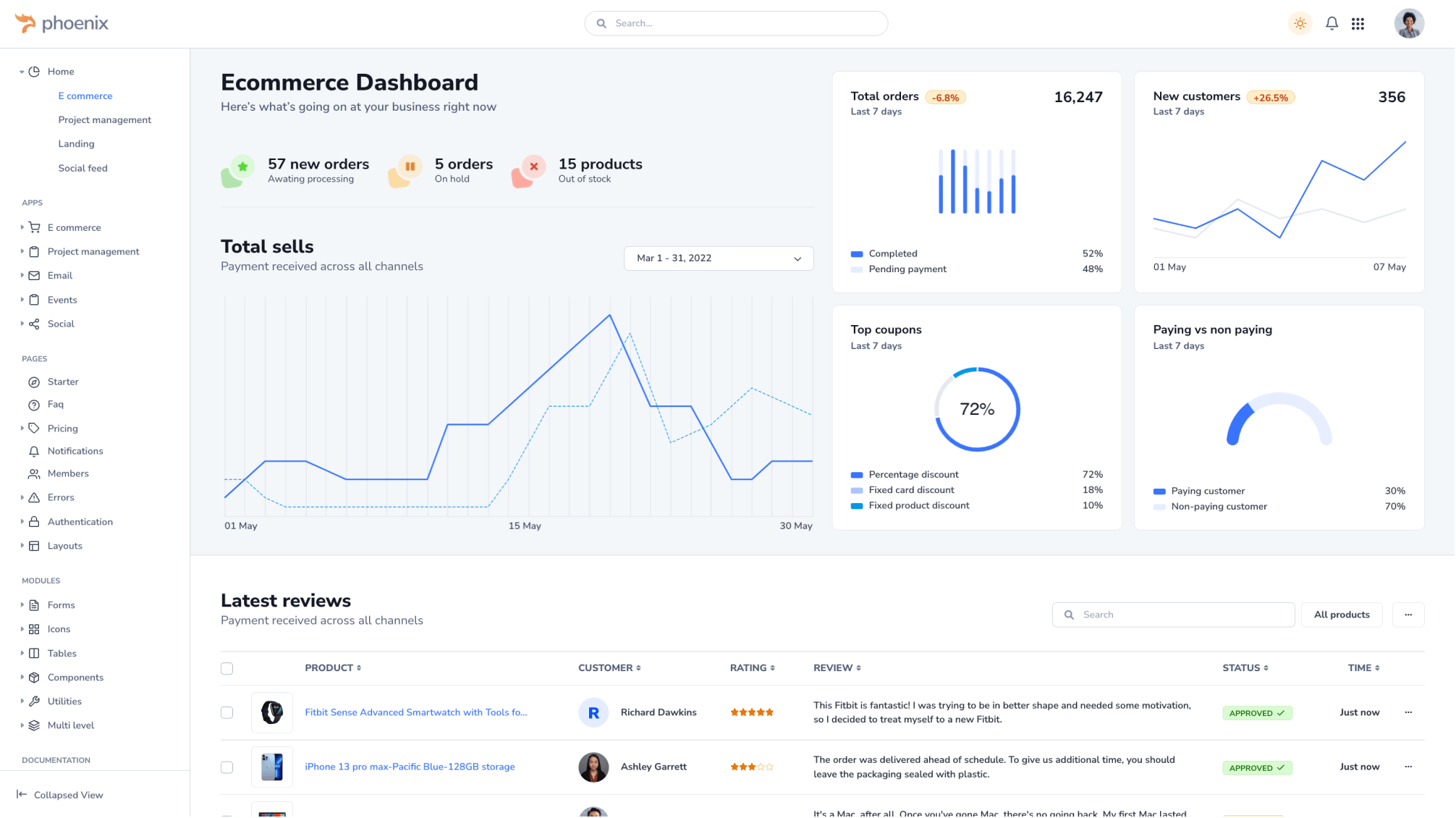Open the Mar 1 - 31, 2022 dropdown
1456x818 pixels.
[x=718, y=258]
